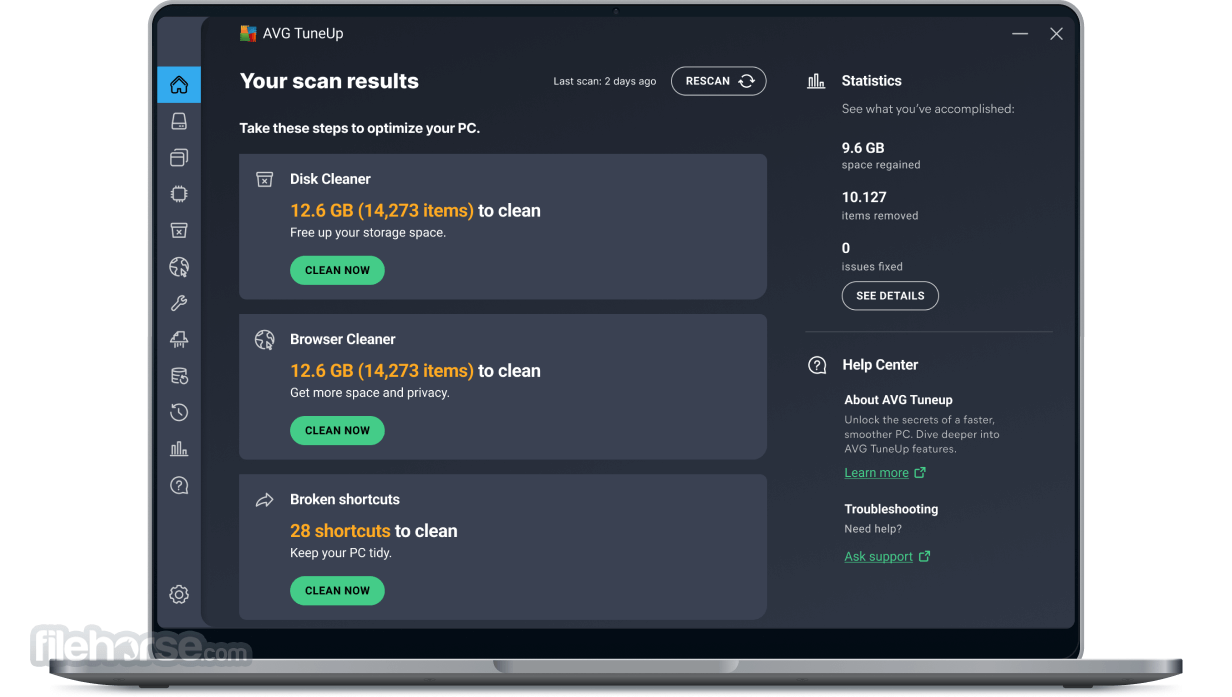Click CLEAN NOW under Broken shortcuts
The width and height of the screenshot is (1232, 697).
337,590
